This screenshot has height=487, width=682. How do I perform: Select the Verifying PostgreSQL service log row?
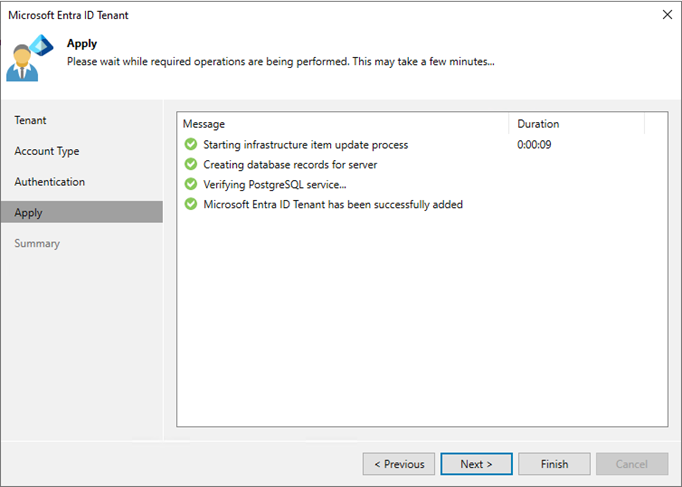pos(422,184)
